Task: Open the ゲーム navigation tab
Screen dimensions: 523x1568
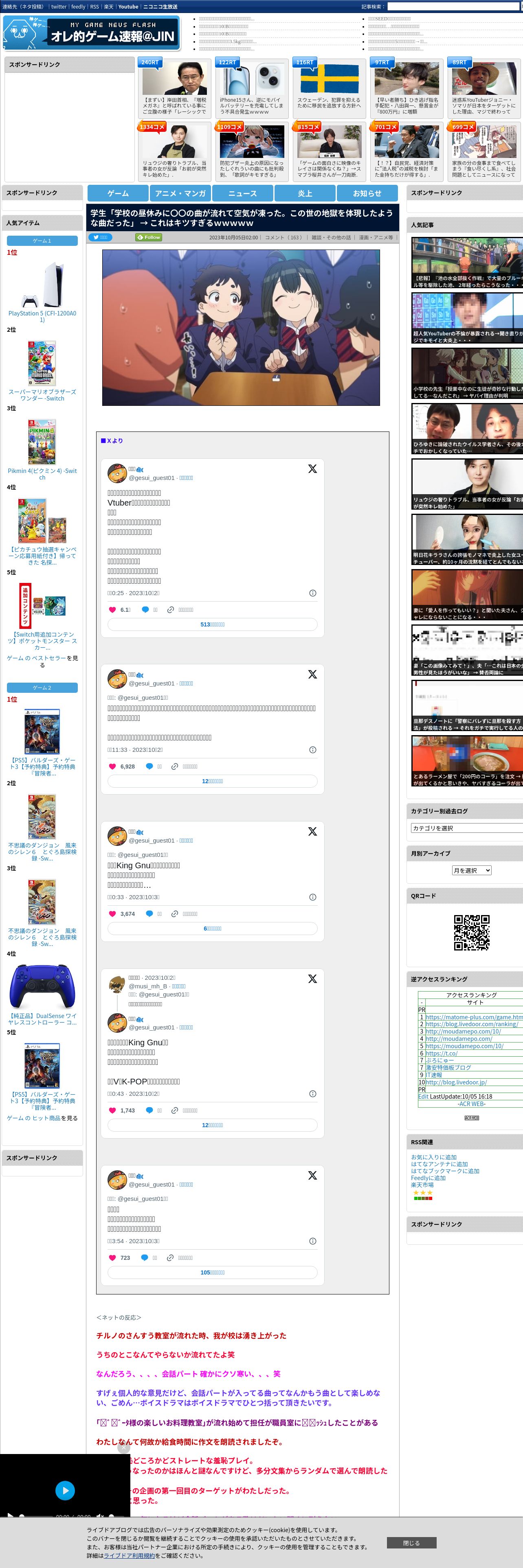Action: [x=118, y=193]
